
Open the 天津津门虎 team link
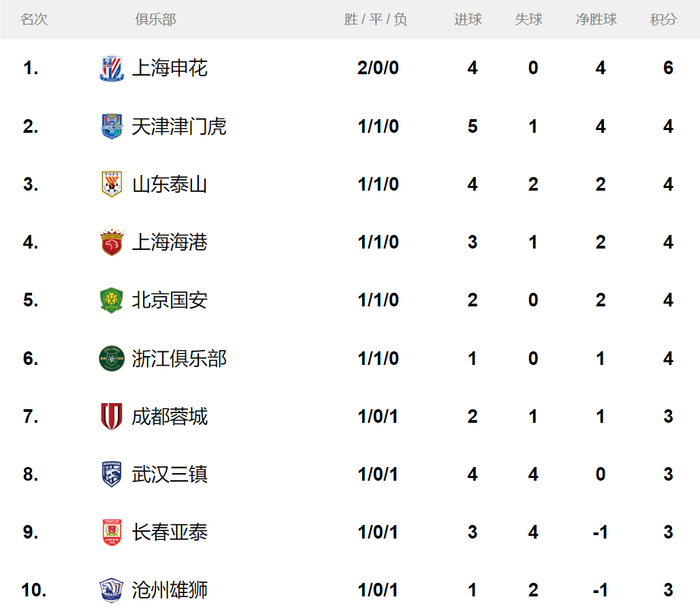179,126
